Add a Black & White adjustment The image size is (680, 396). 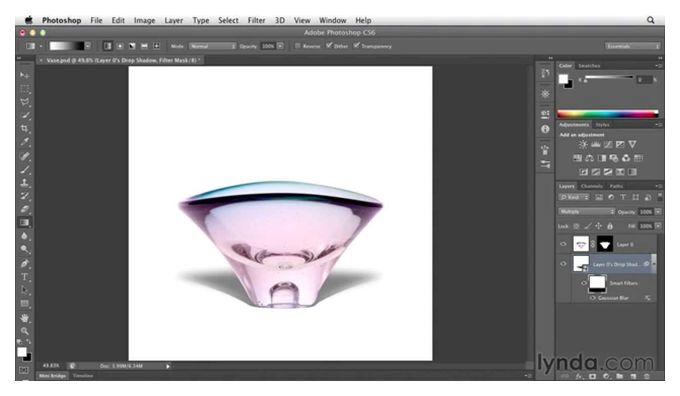point(602,158)
